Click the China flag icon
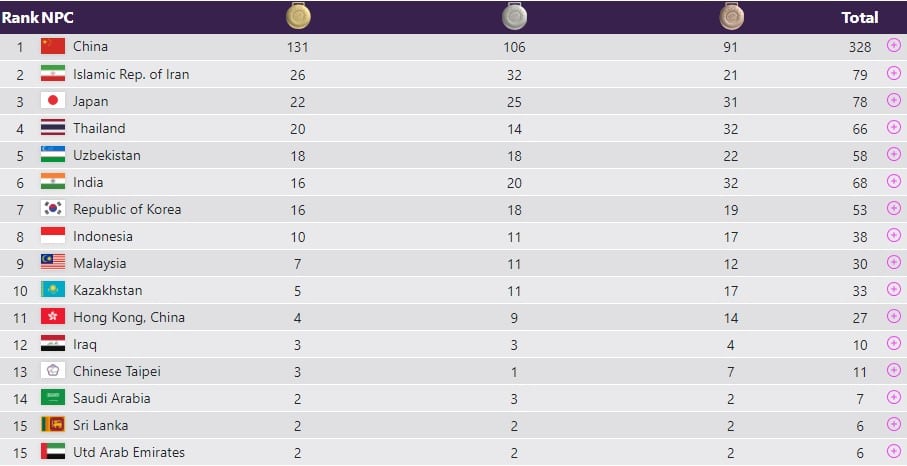The width and height of the screenshot is (907, 466). pos(53,46)
